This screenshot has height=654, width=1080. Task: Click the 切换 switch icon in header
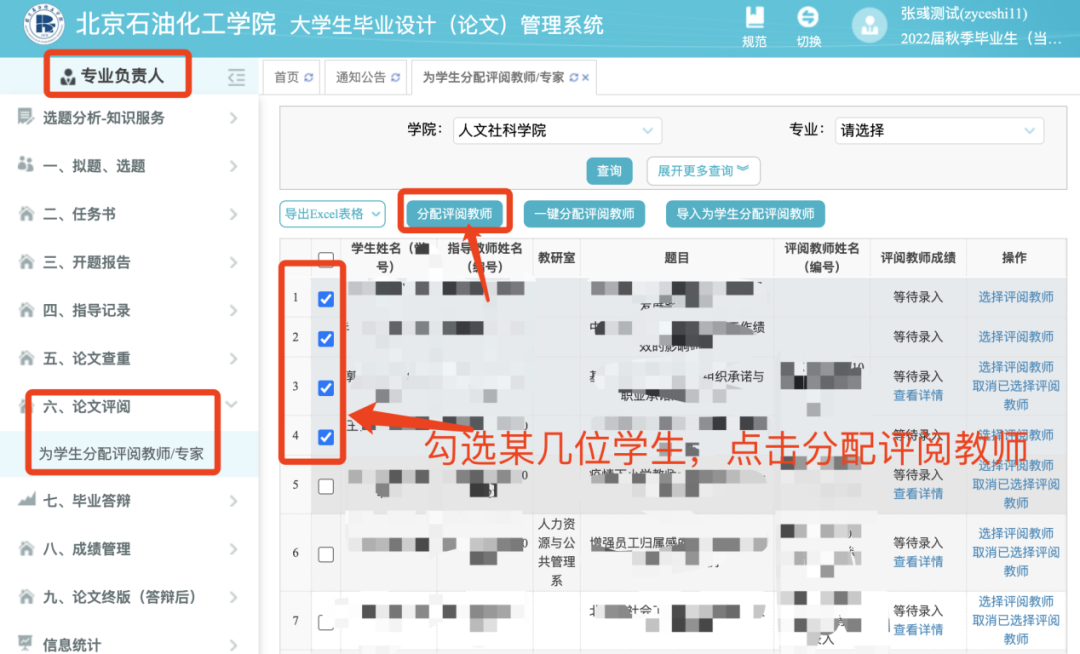click(x=808, y=18)
